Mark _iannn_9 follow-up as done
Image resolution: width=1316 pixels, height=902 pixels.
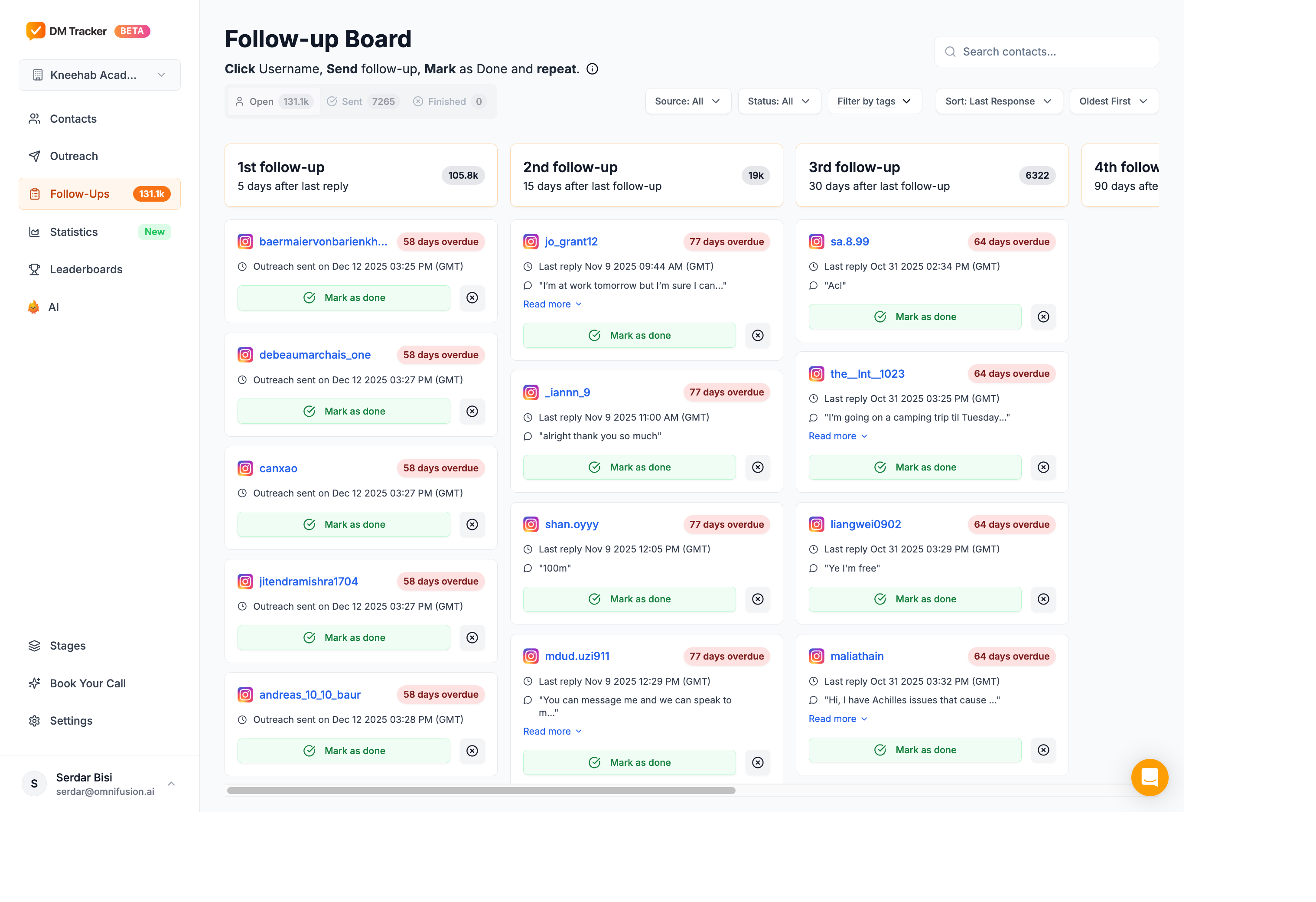pos(629,467)
